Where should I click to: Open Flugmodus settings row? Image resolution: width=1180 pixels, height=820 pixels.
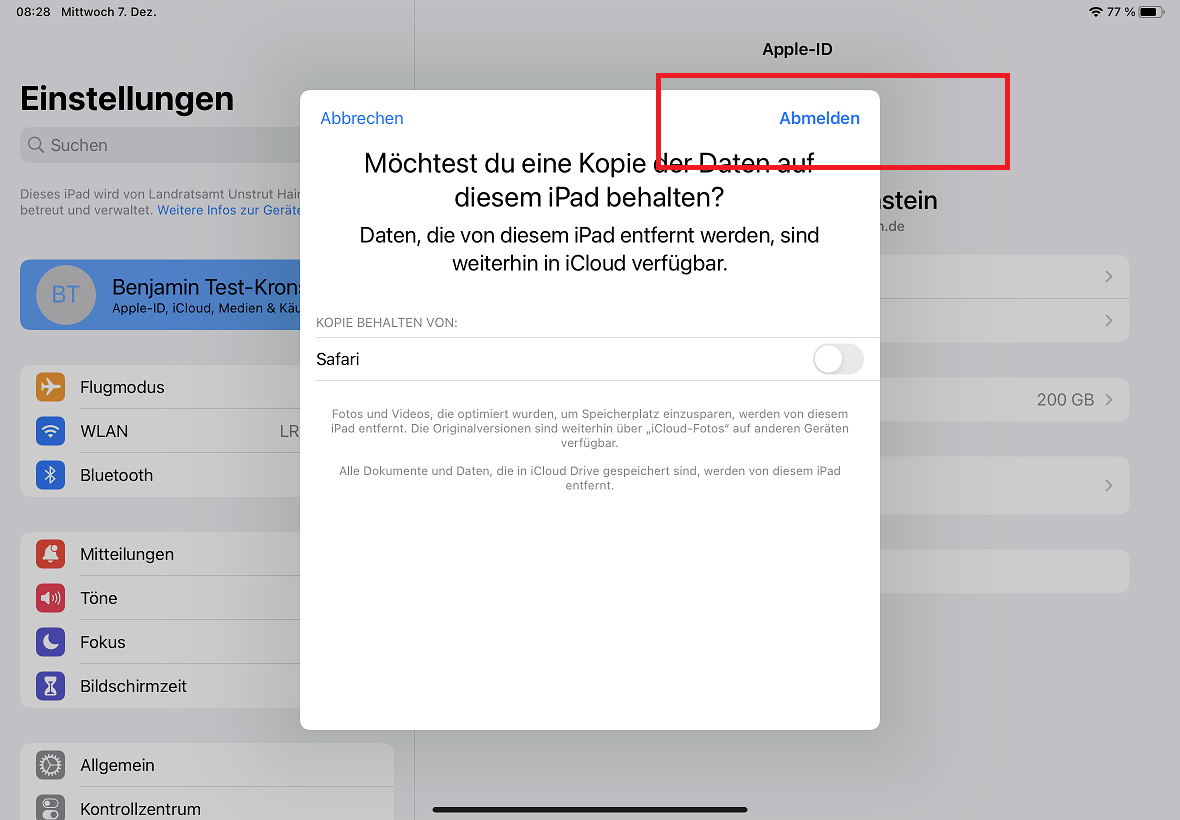click(160, 387)
